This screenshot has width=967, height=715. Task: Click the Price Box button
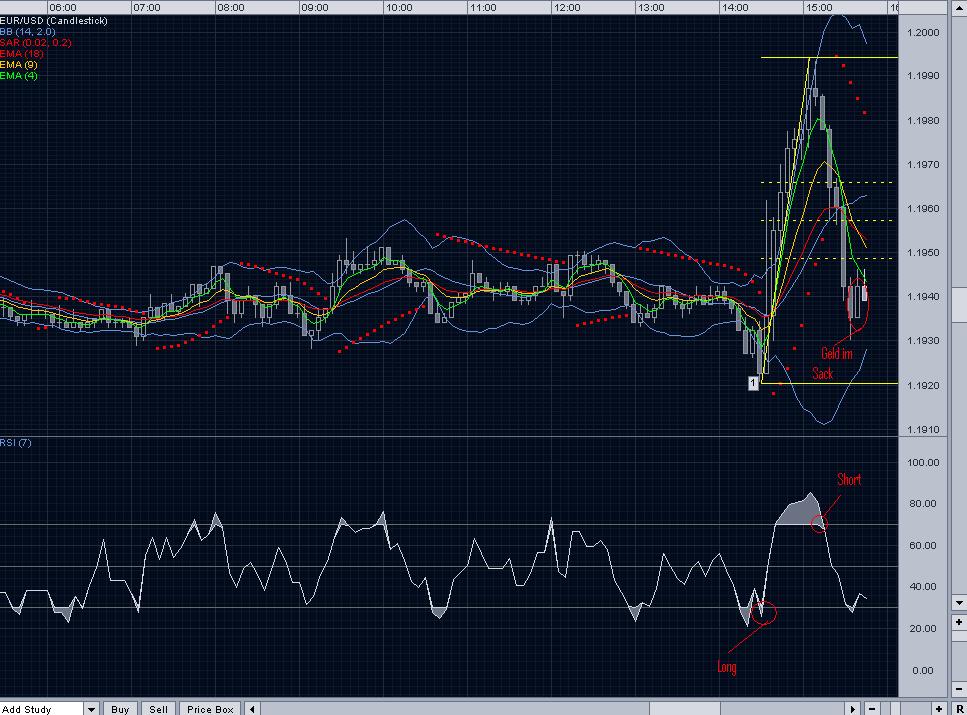coord(210,708)
